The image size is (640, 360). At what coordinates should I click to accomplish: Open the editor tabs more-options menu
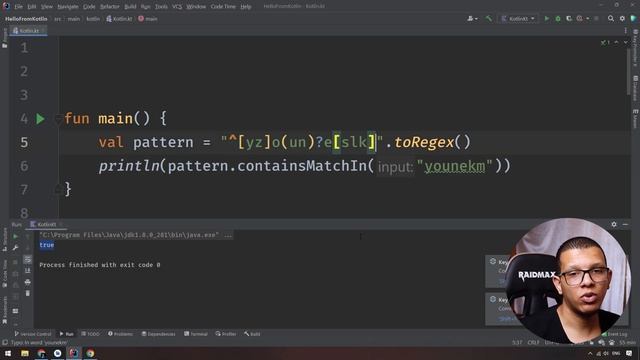click(x=625, y=31)
